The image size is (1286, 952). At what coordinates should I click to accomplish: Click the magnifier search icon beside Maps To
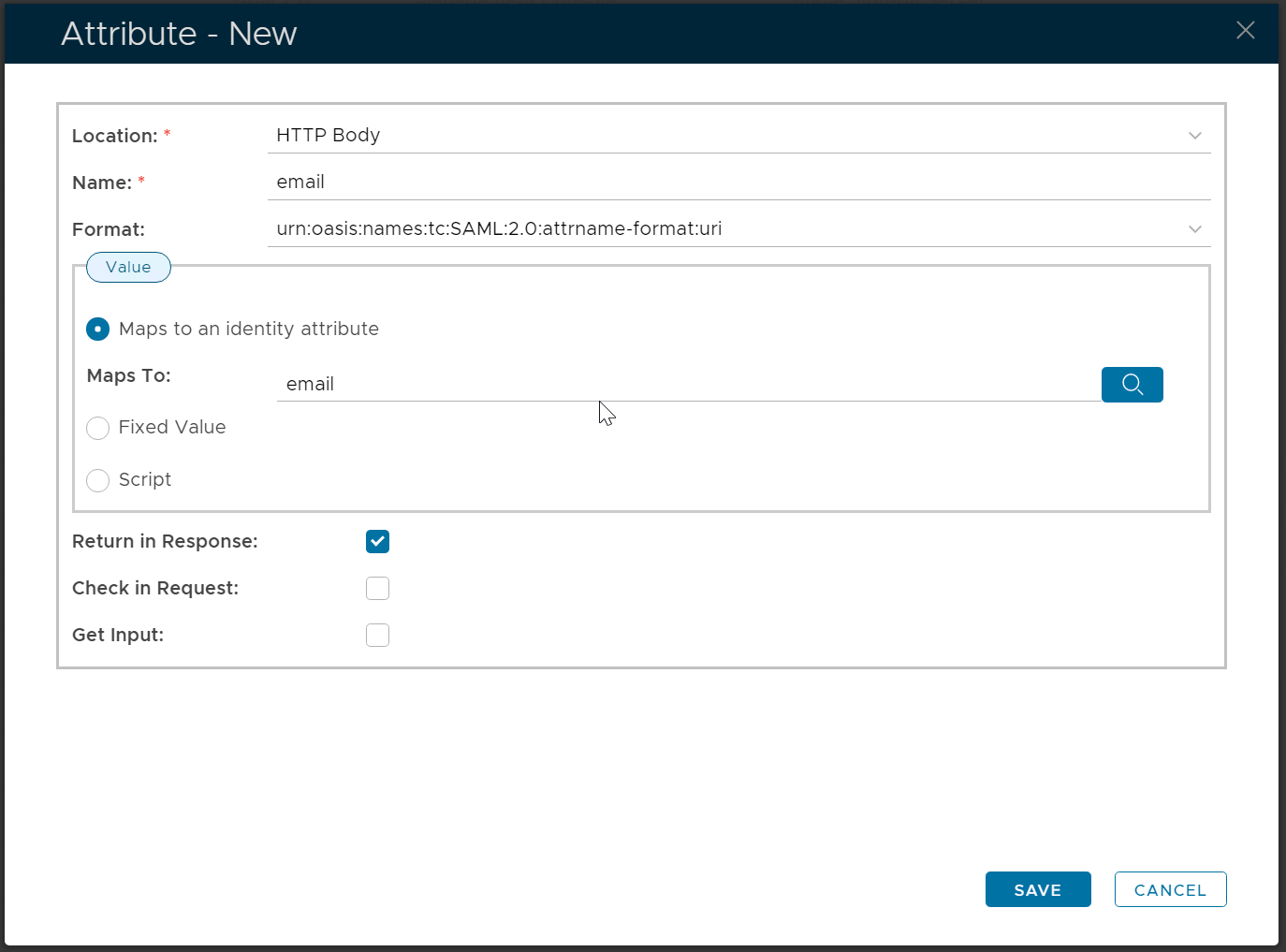(x=1132, y=385)
